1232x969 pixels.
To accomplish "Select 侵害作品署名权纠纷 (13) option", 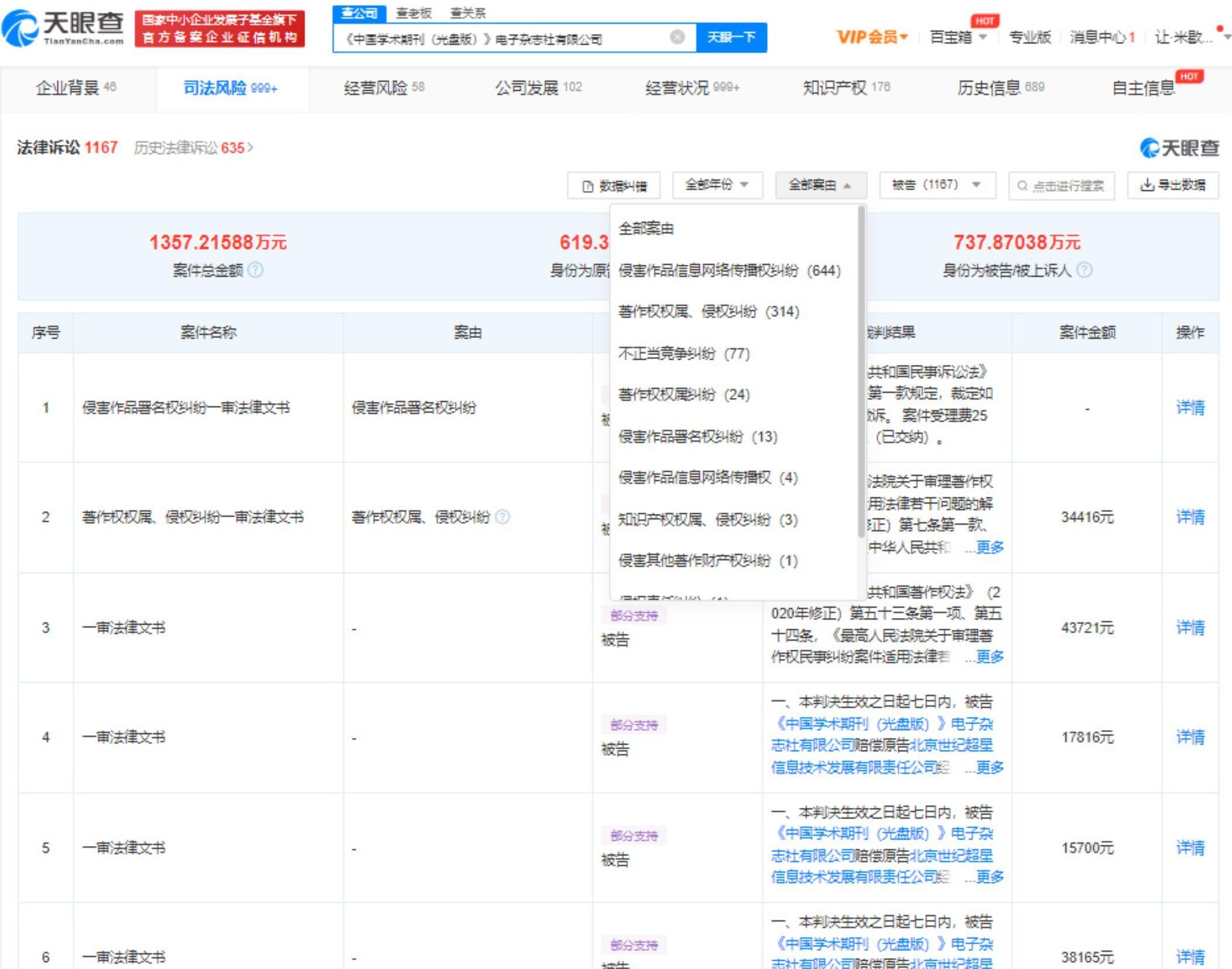I will tap(698, 437).
